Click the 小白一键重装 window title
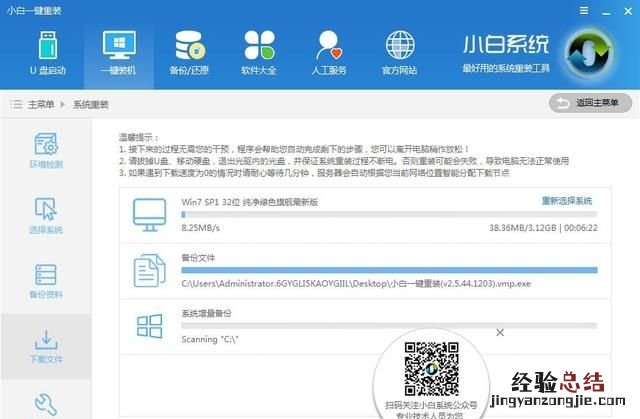This screenshot has width=640, height=419. (34, 11)
